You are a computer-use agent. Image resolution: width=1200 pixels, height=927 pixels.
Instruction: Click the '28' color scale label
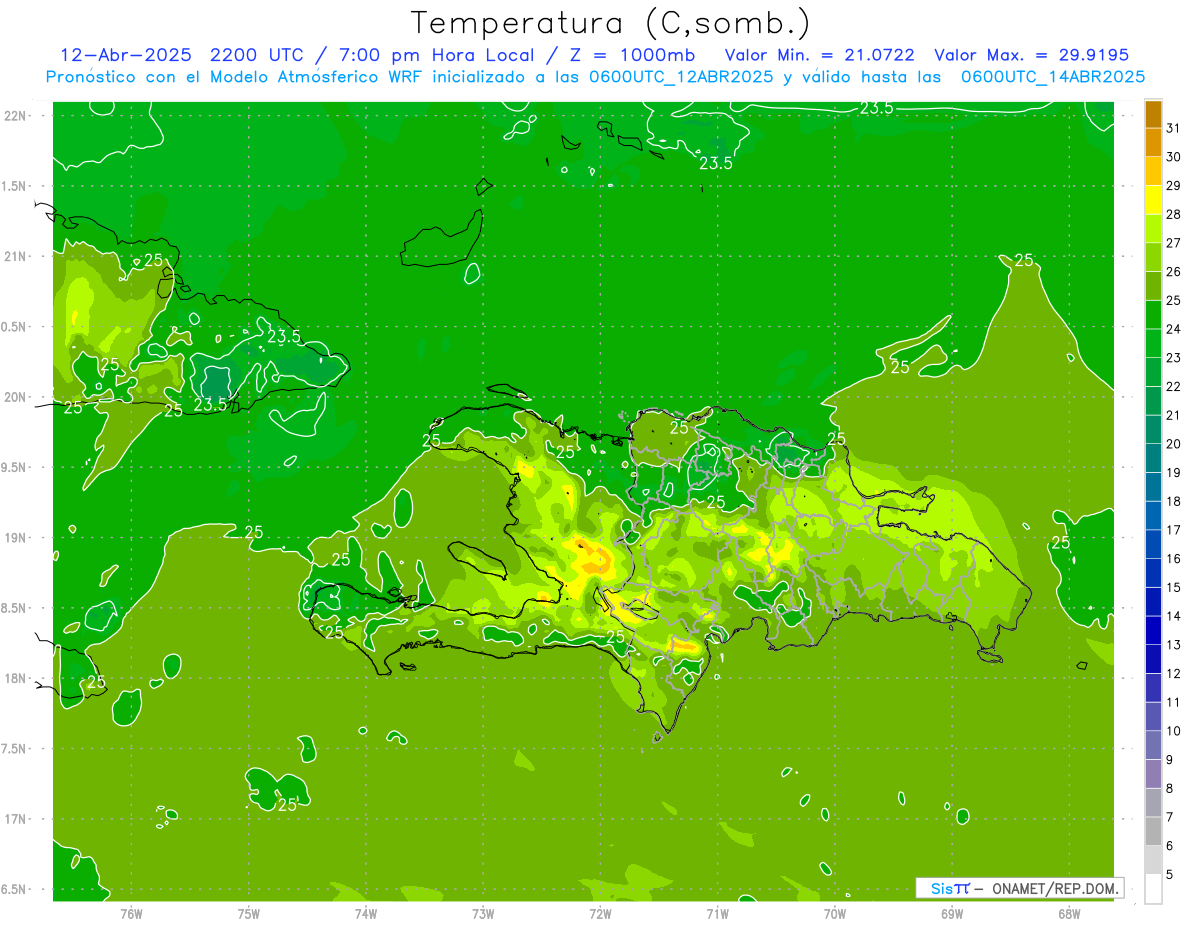(x=1174, y=214)
